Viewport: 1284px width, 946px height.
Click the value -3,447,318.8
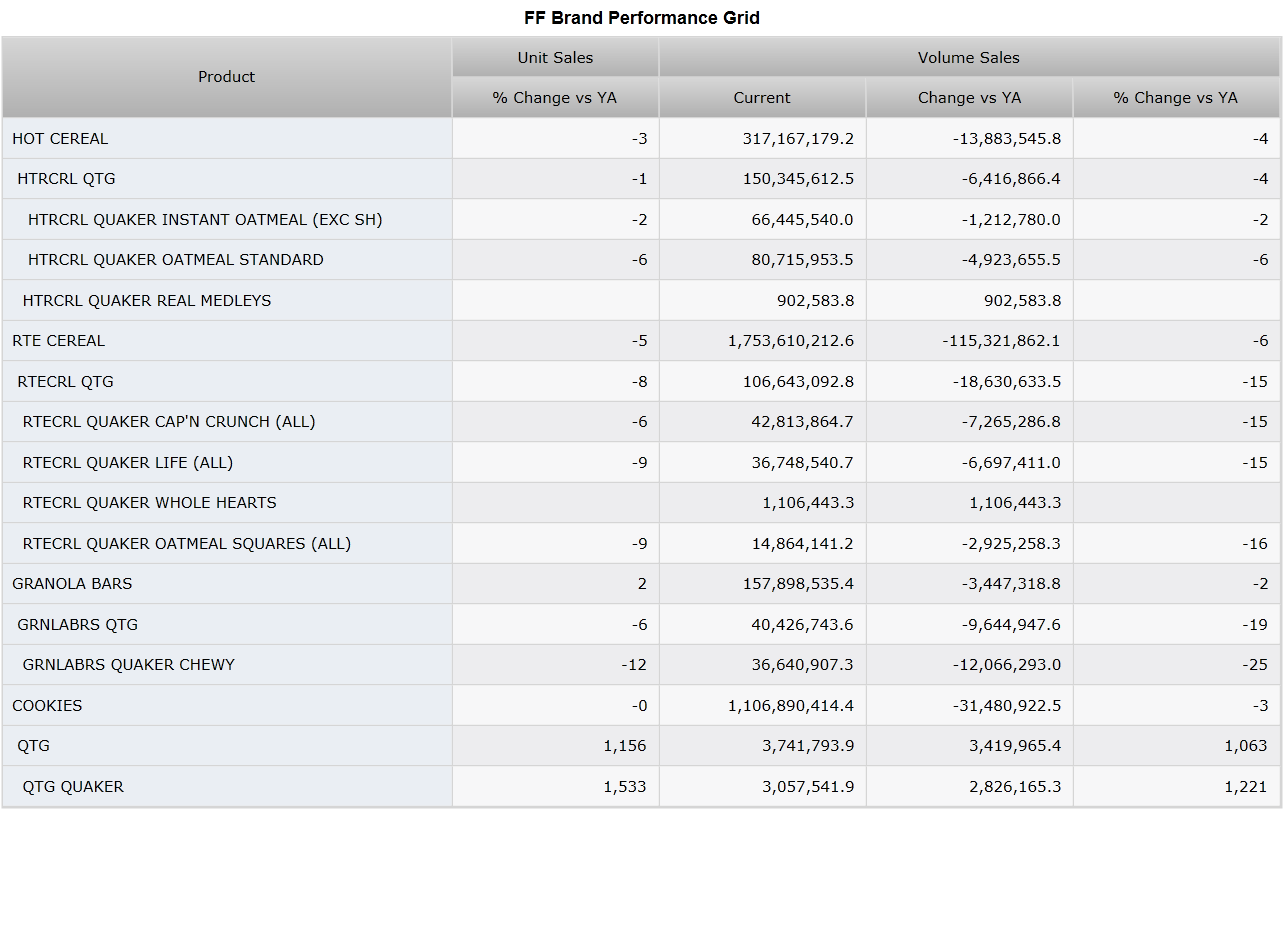click(x=1011, y=584)
